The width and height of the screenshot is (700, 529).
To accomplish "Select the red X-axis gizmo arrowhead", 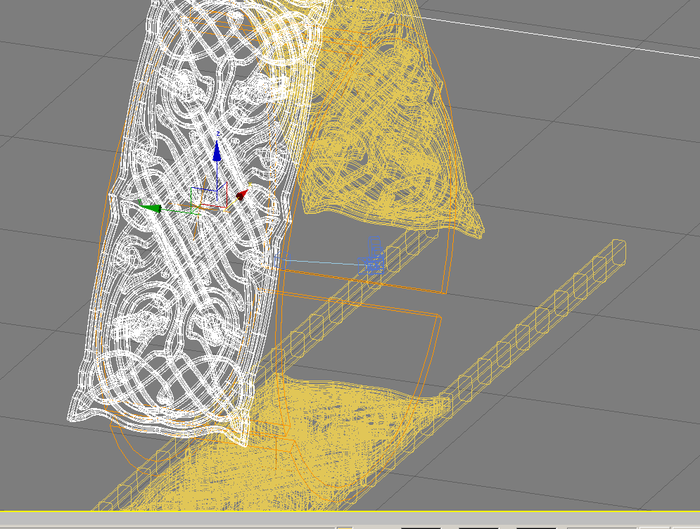I will (241, 196).
